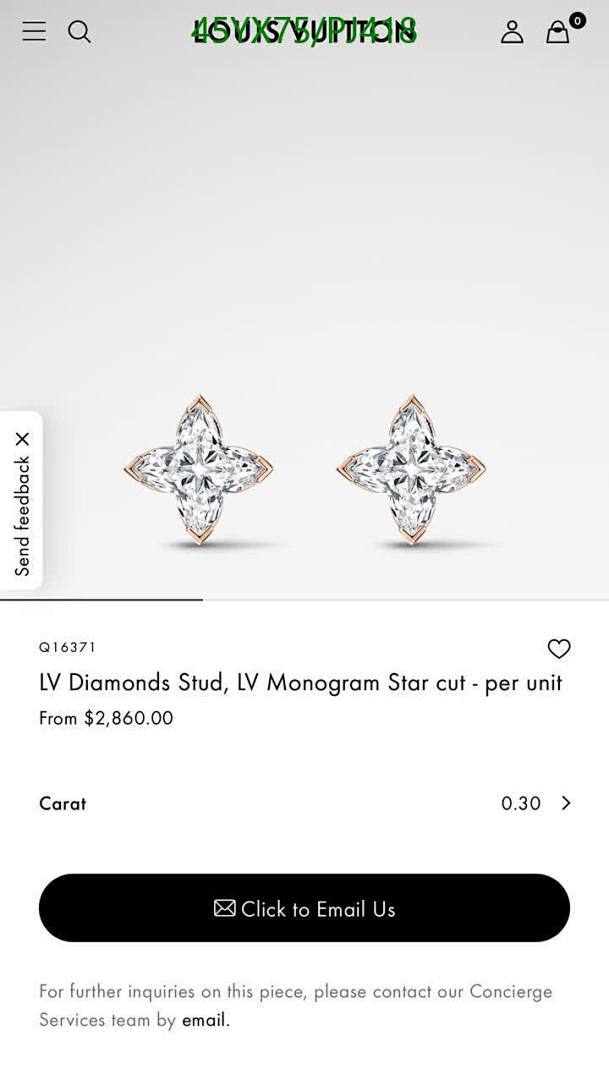The image size is (609, 1080).
Task: Enable feedback mode via Send feedback tab
Action: tap(22, 515)
